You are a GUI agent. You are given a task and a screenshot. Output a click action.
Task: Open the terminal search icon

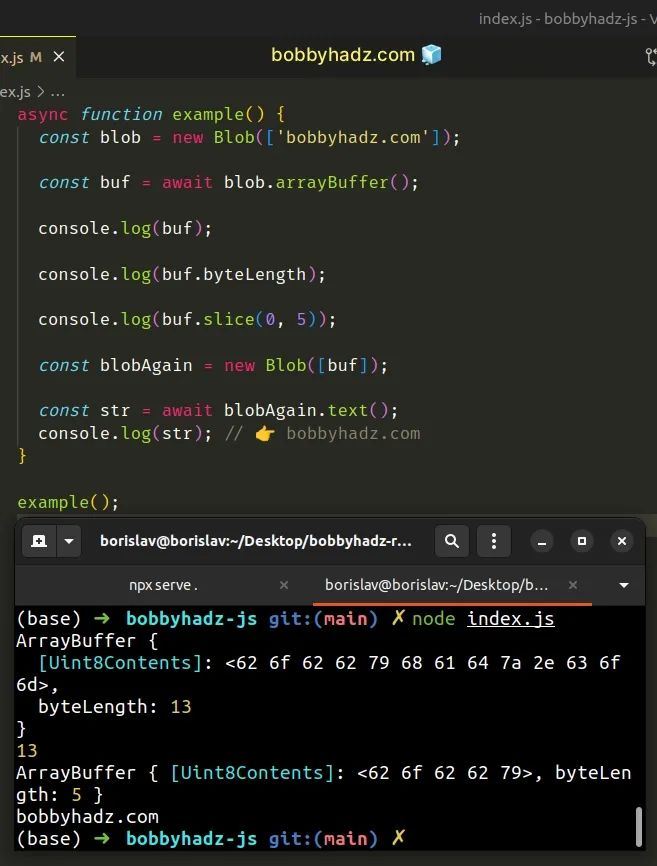tap(452, 541)
